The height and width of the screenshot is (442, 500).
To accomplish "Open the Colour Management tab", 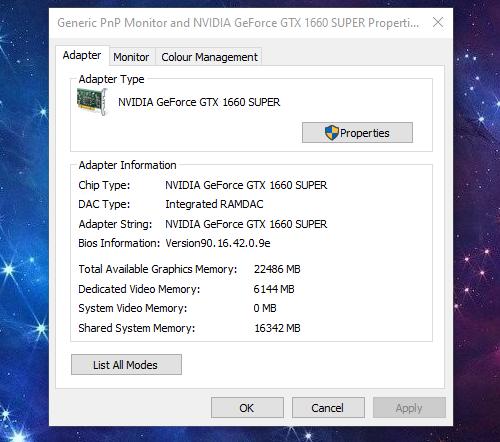I will coord(209,57).
